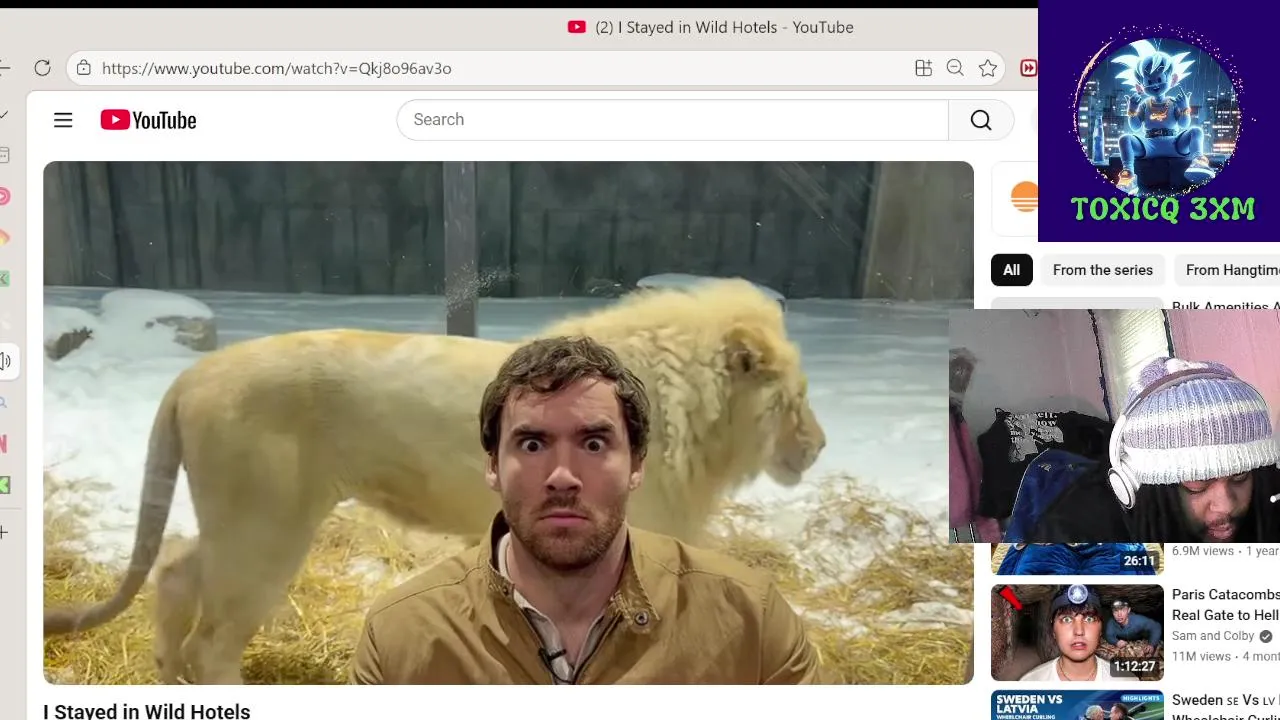
Task: Select the 'I Stayed in Wild Hotels' browser tab
Action: pyautogui.click(x=710, y=27)
